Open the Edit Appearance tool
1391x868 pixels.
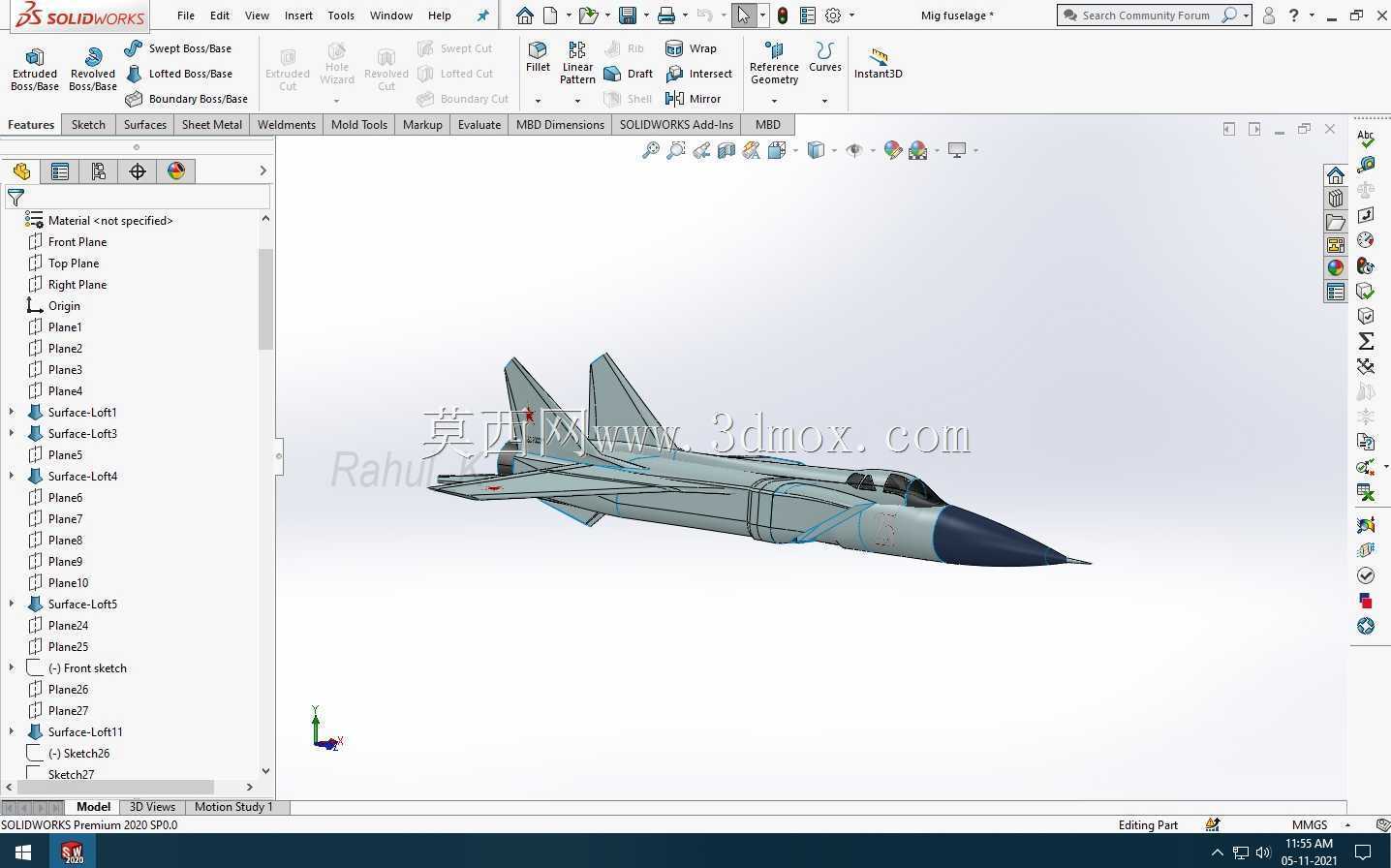(893, 150)
